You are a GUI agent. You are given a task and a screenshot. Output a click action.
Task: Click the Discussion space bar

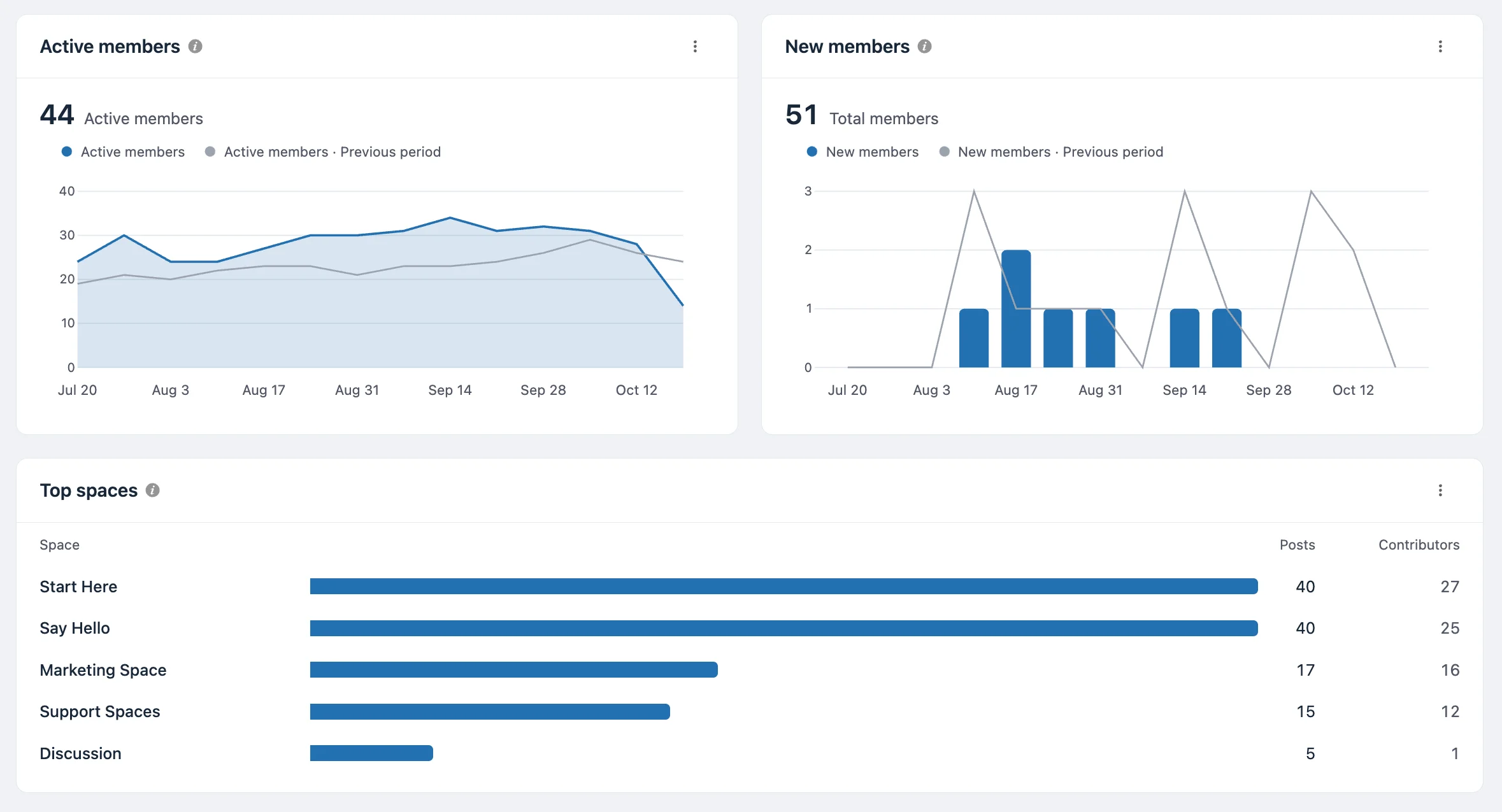(371, 753)
